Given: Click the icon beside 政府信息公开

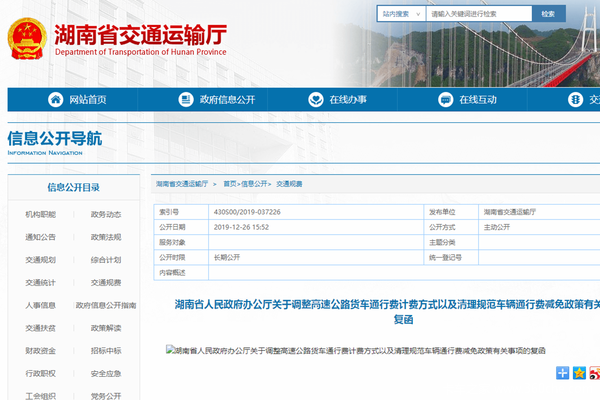Looking at the screenshot, I should tap(185, 99).
